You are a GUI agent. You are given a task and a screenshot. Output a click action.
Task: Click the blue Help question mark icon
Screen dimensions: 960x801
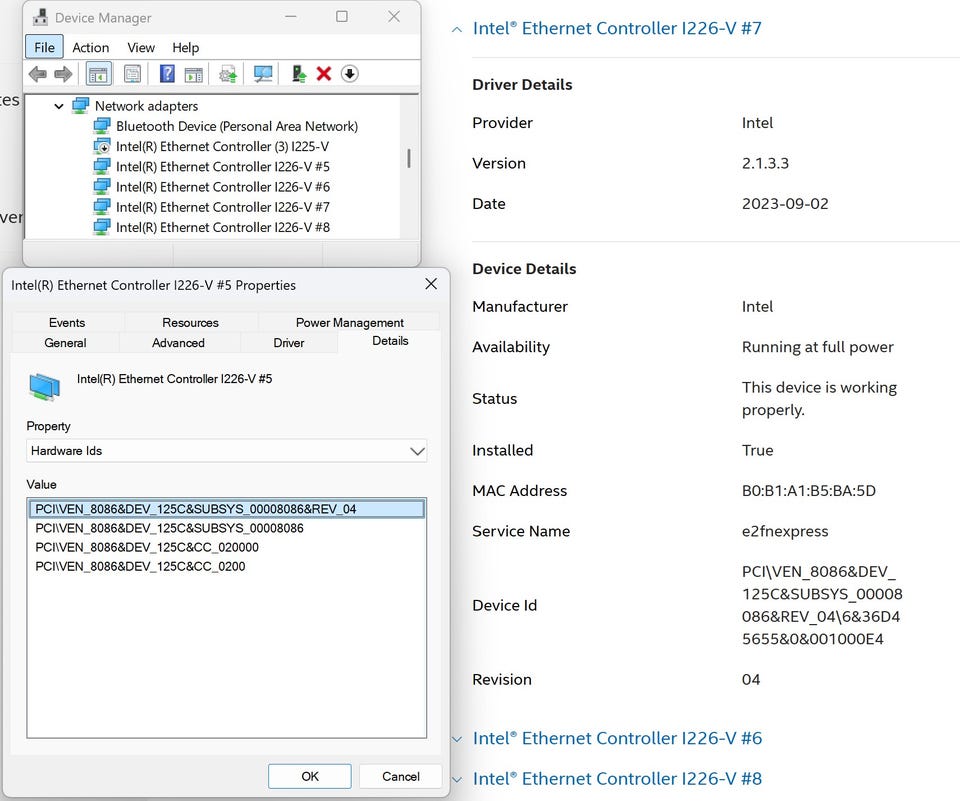pos(167,74)
